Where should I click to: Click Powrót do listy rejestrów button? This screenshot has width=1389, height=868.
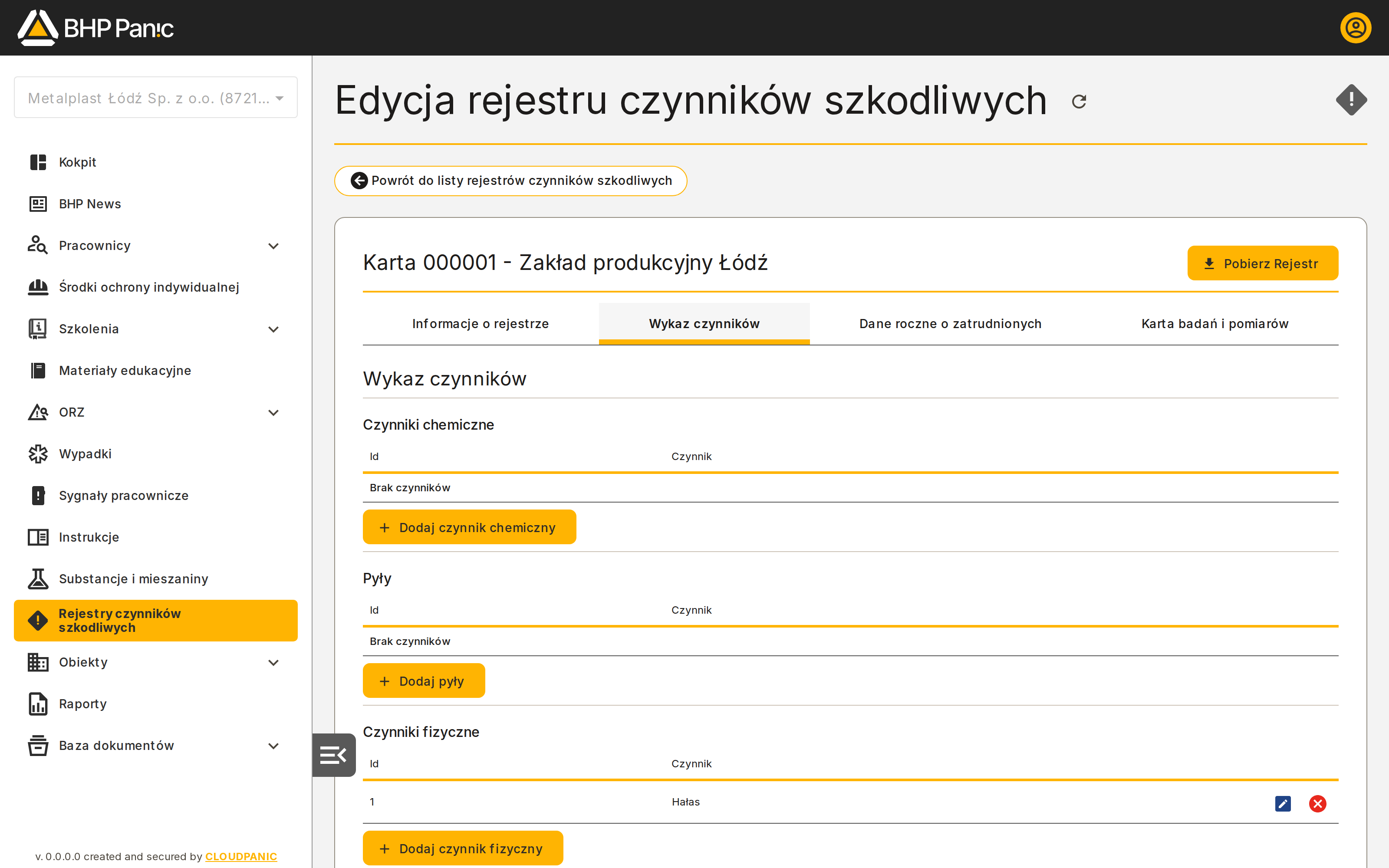510,181
